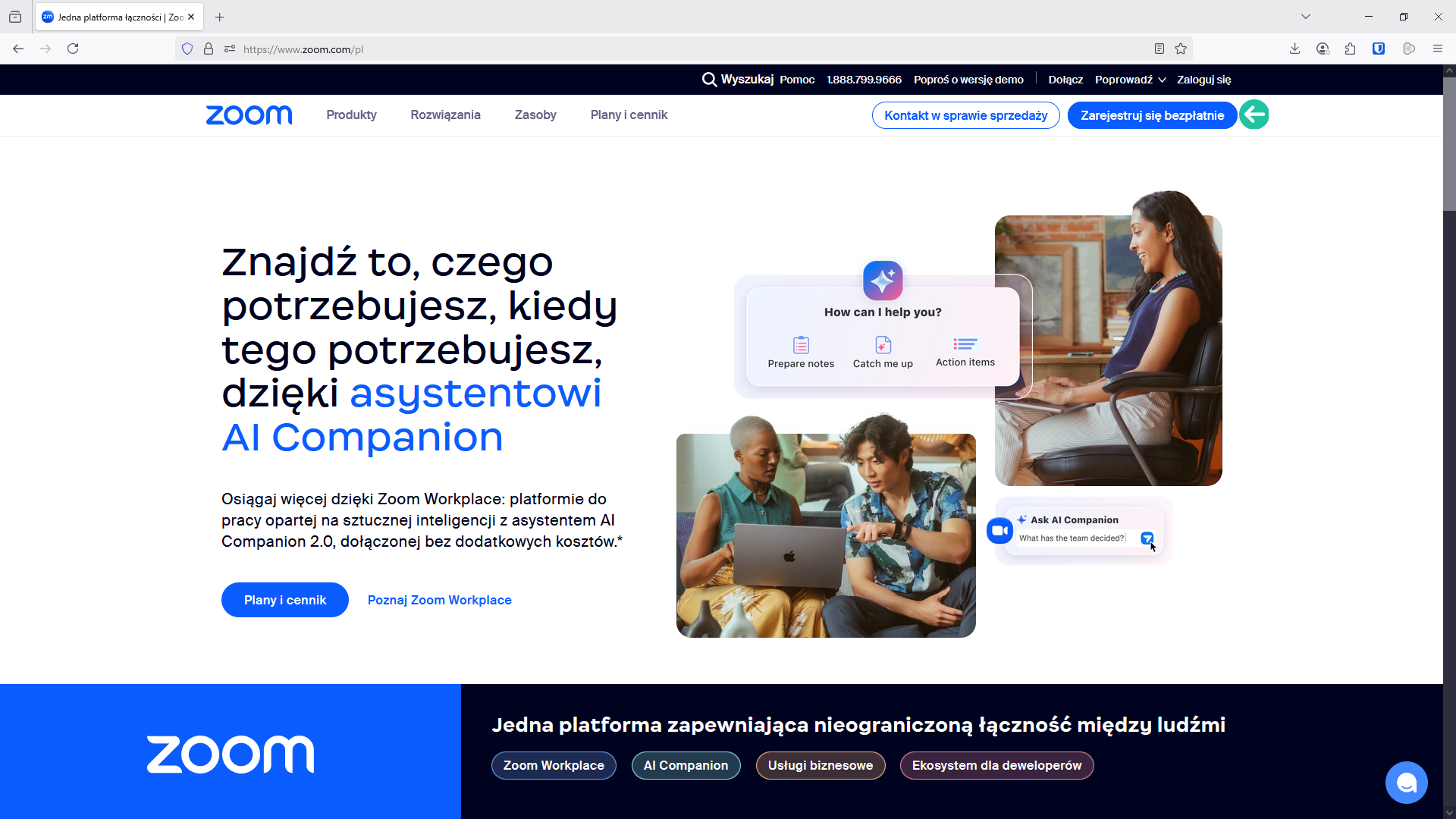Click the Action items icon
Screen dimensions: 1456x819
[x=965, y=344]
